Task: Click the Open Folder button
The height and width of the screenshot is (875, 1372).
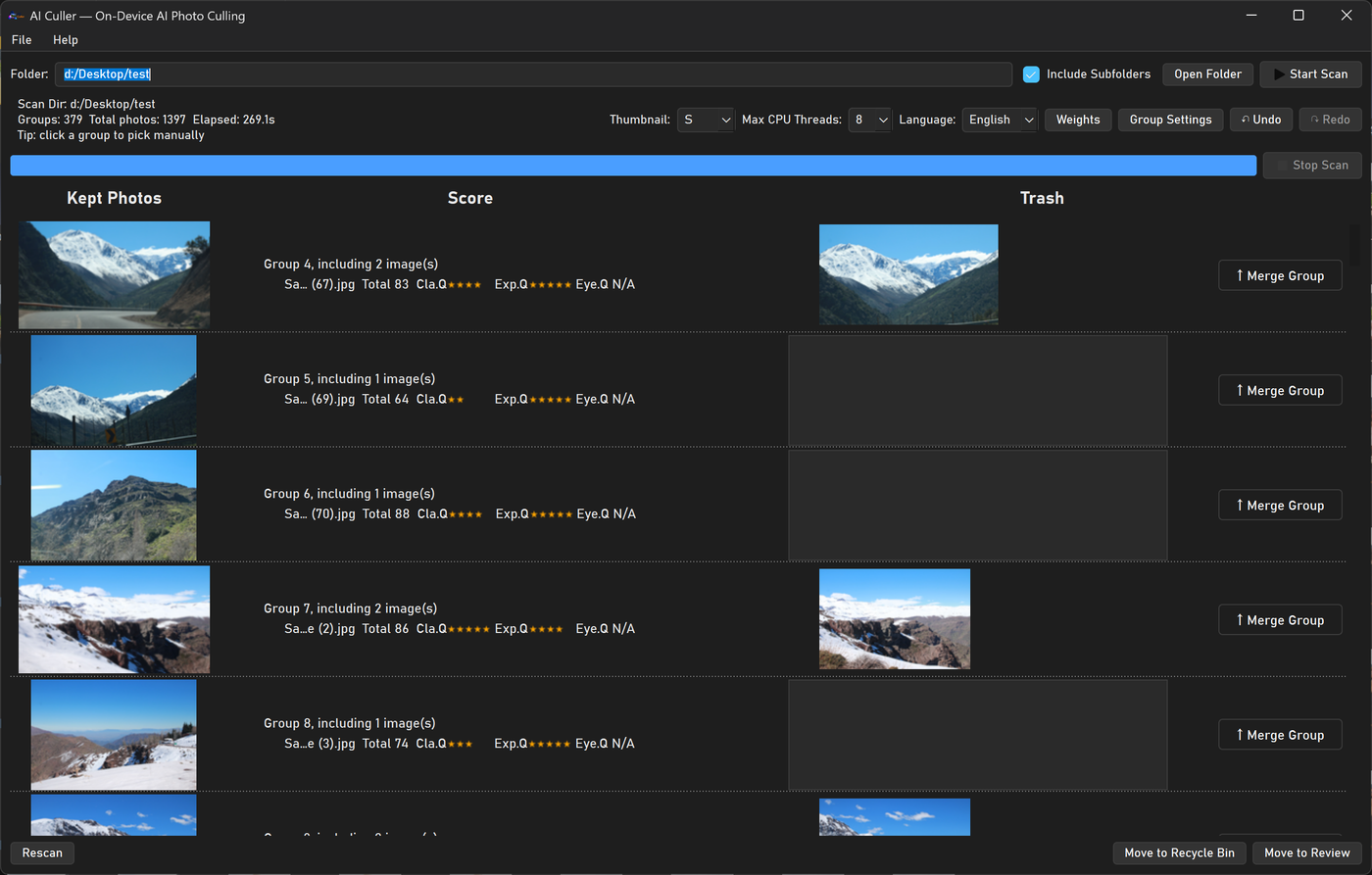Action: (1207, 74)
